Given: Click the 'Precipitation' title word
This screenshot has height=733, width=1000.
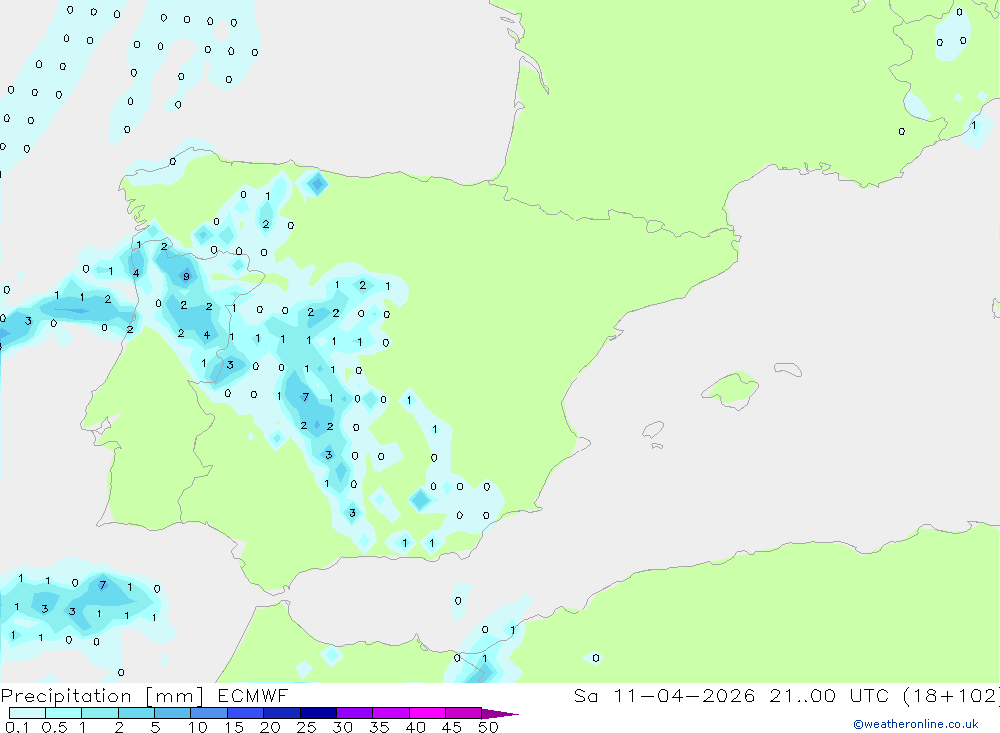Looking at the screenshot, I should 66,696.
